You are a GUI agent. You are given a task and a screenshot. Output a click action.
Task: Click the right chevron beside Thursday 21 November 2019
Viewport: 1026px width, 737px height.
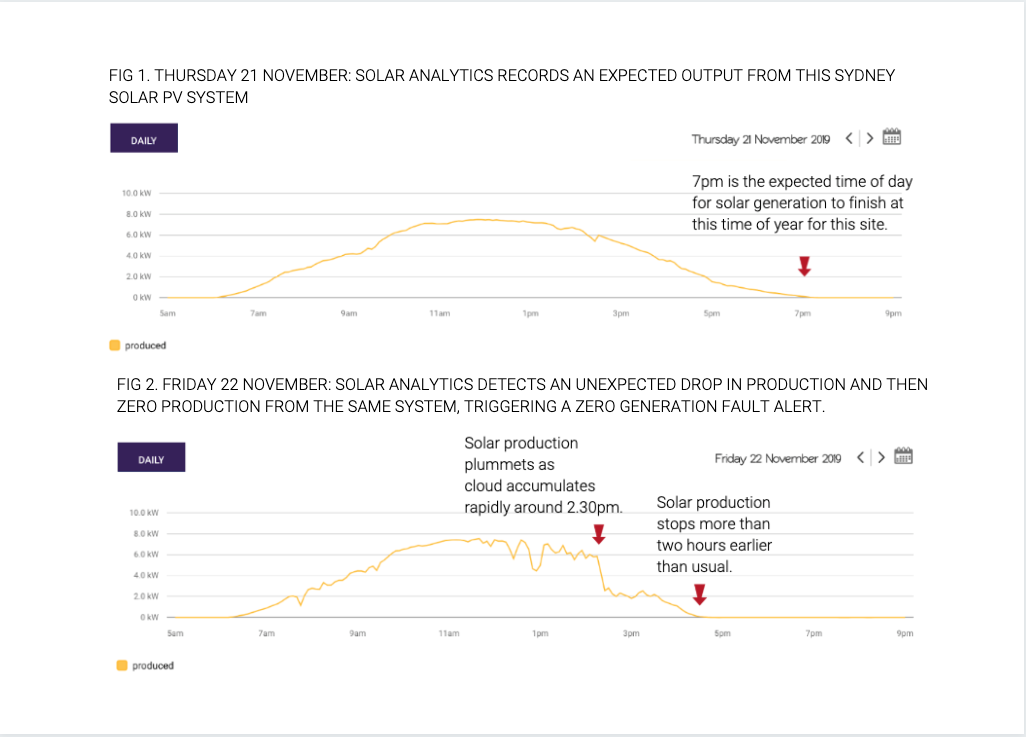[x=870, y=138]
